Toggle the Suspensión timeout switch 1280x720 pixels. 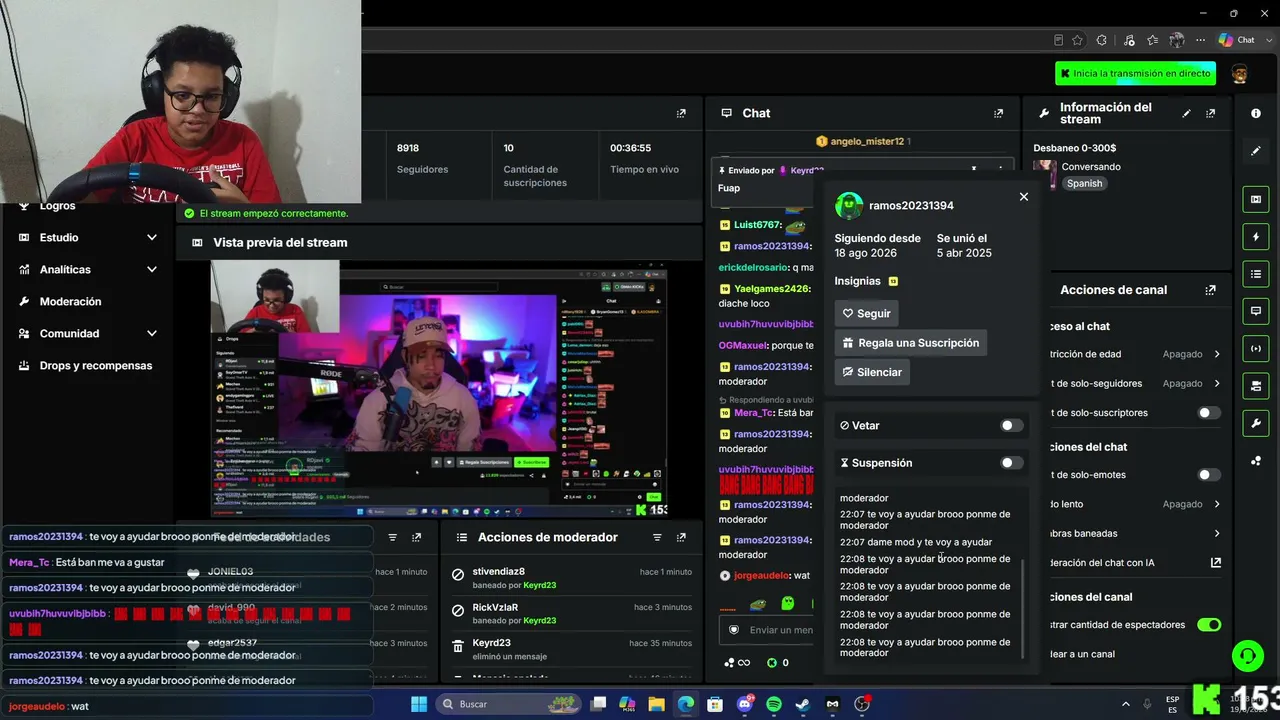1012,463
